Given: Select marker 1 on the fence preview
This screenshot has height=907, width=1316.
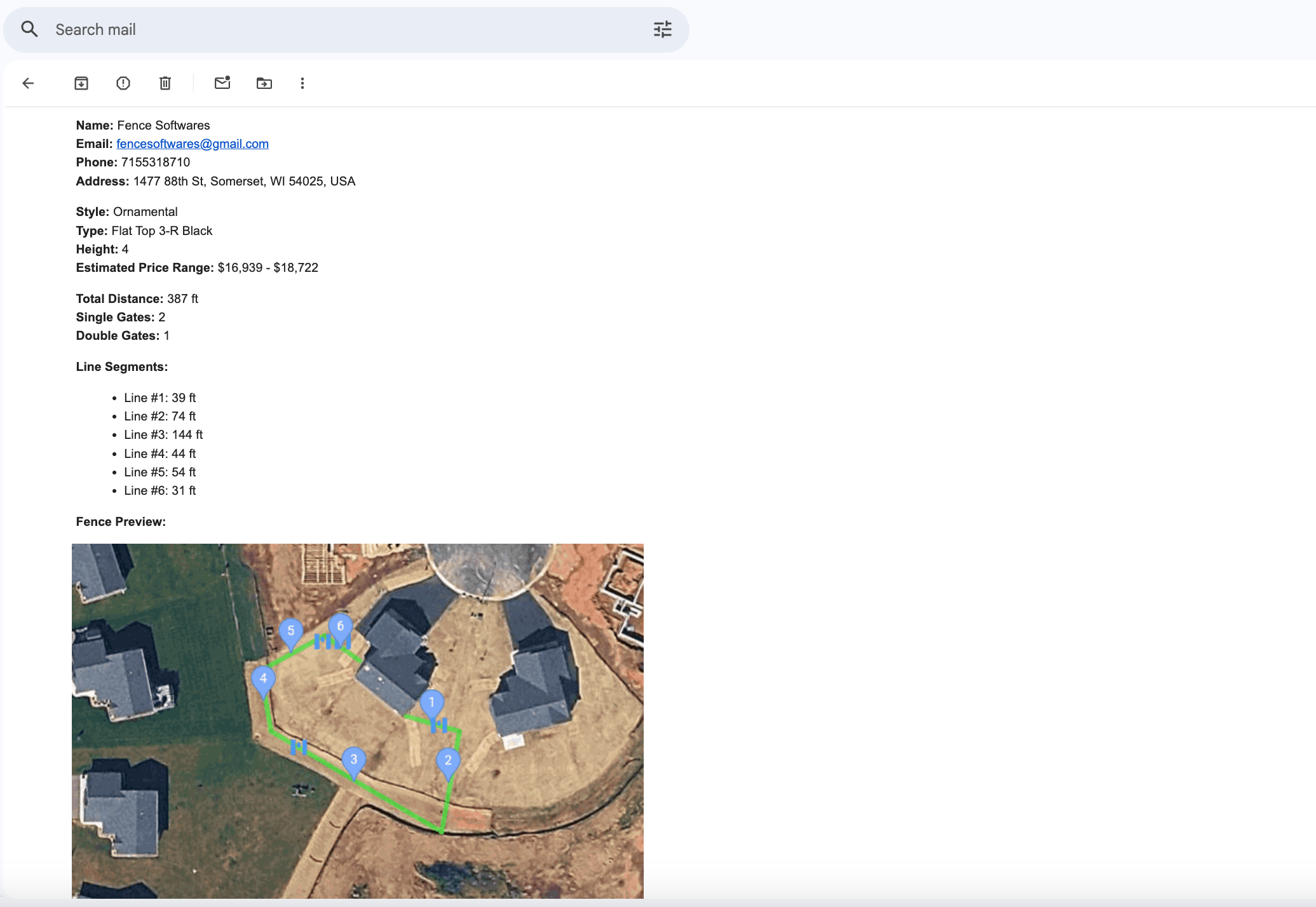Looking at the screenshot, I should [432, 702].
